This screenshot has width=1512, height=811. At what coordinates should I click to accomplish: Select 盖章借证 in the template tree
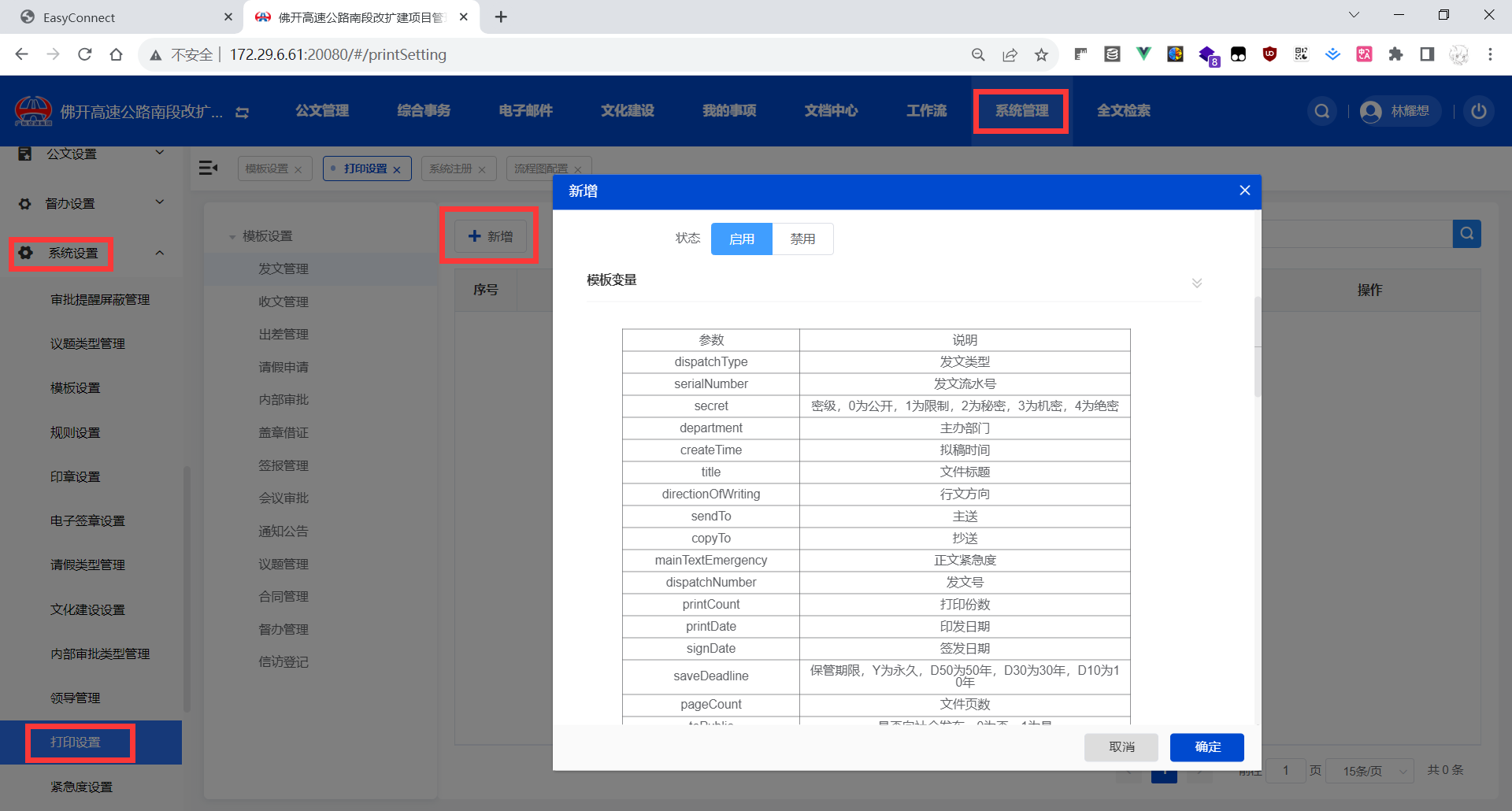tap(283, 432)
